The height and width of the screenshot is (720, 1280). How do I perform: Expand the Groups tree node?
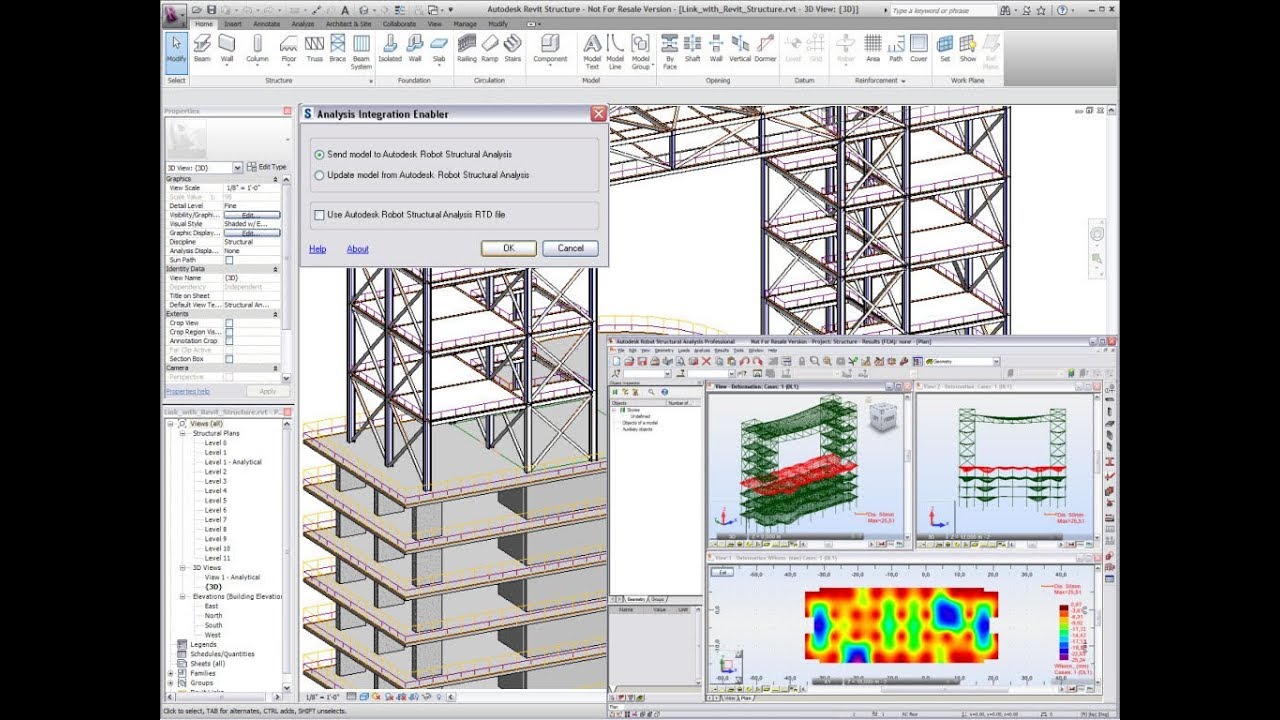[171, 683]
